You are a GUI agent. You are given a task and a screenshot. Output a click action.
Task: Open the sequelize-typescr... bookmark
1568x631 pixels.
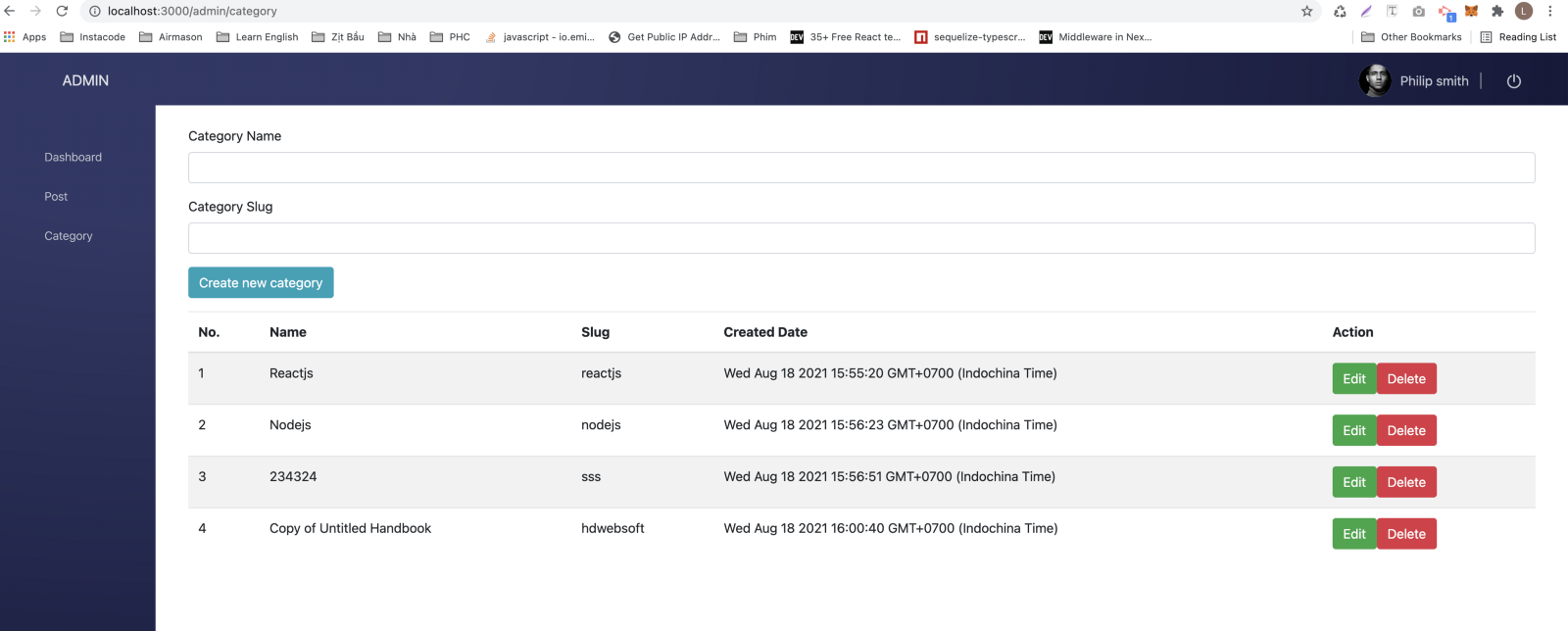(x=970, y=37)
